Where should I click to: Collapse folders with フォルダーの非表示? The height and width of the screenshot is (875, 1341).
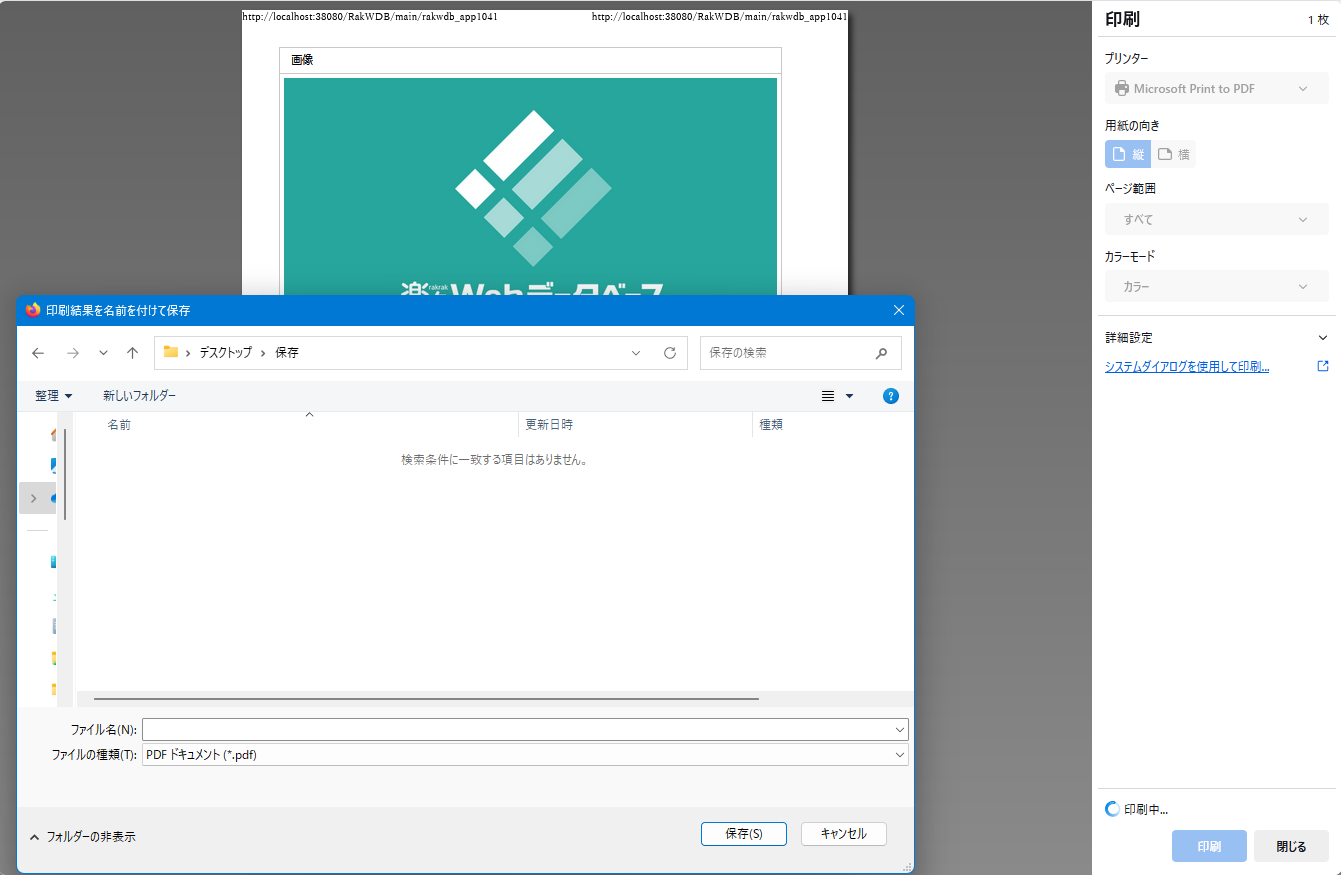pyautogui.click(x=82, y=837)
